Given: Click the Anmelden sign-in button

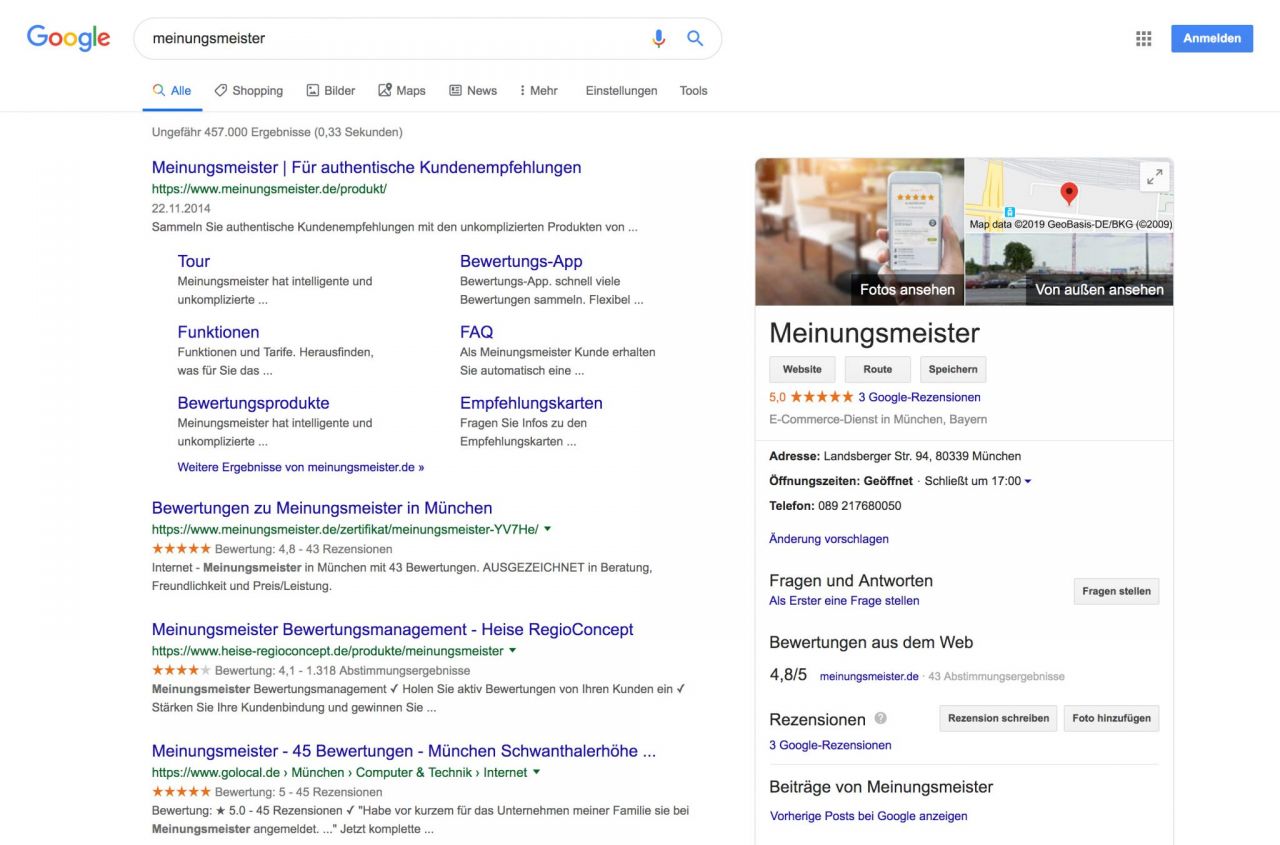Looking at the screenshot, I should pos(1212,39).
